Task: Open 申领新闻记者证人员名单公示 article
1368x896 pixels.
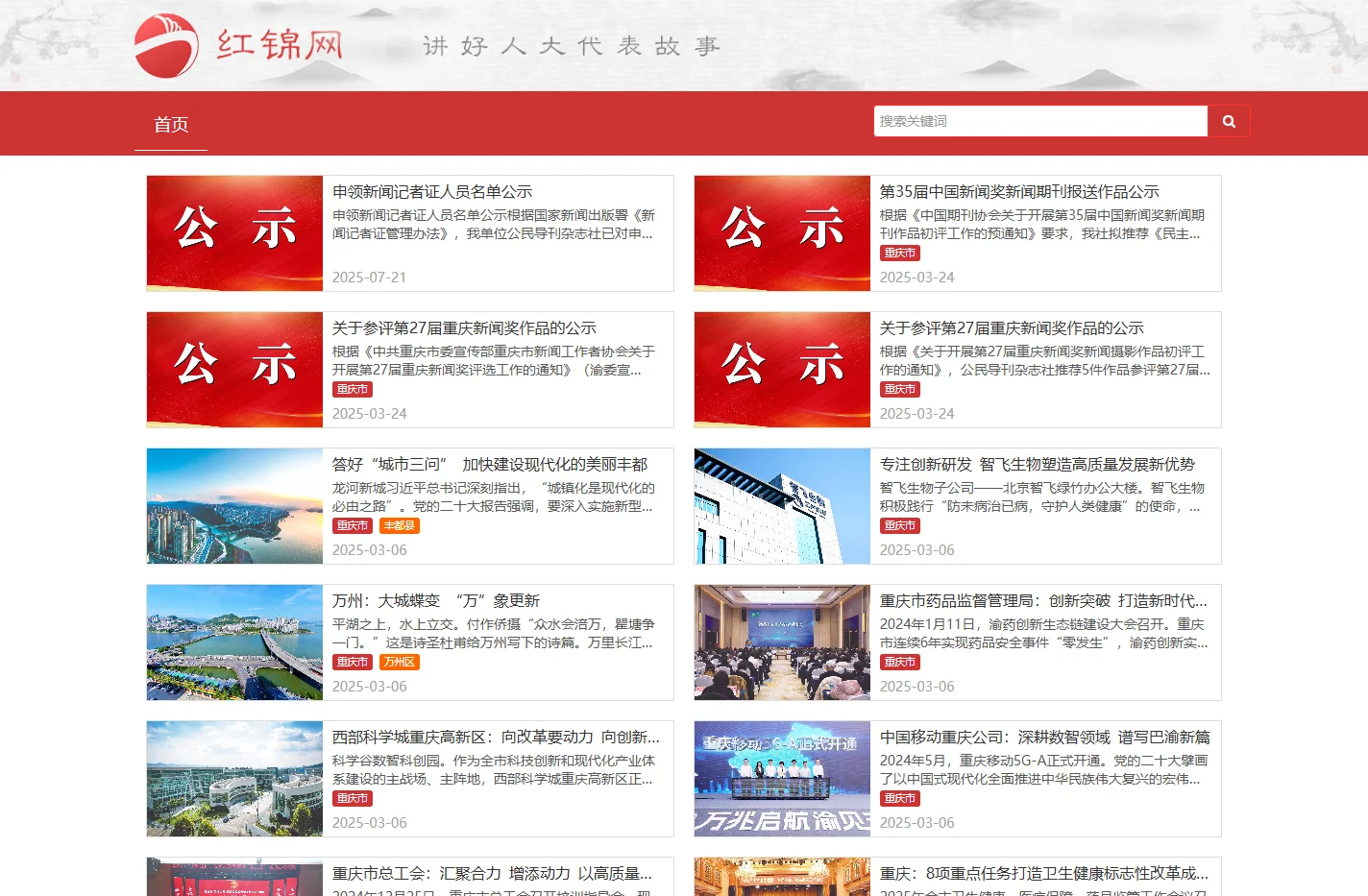Action: pos(432,192)
